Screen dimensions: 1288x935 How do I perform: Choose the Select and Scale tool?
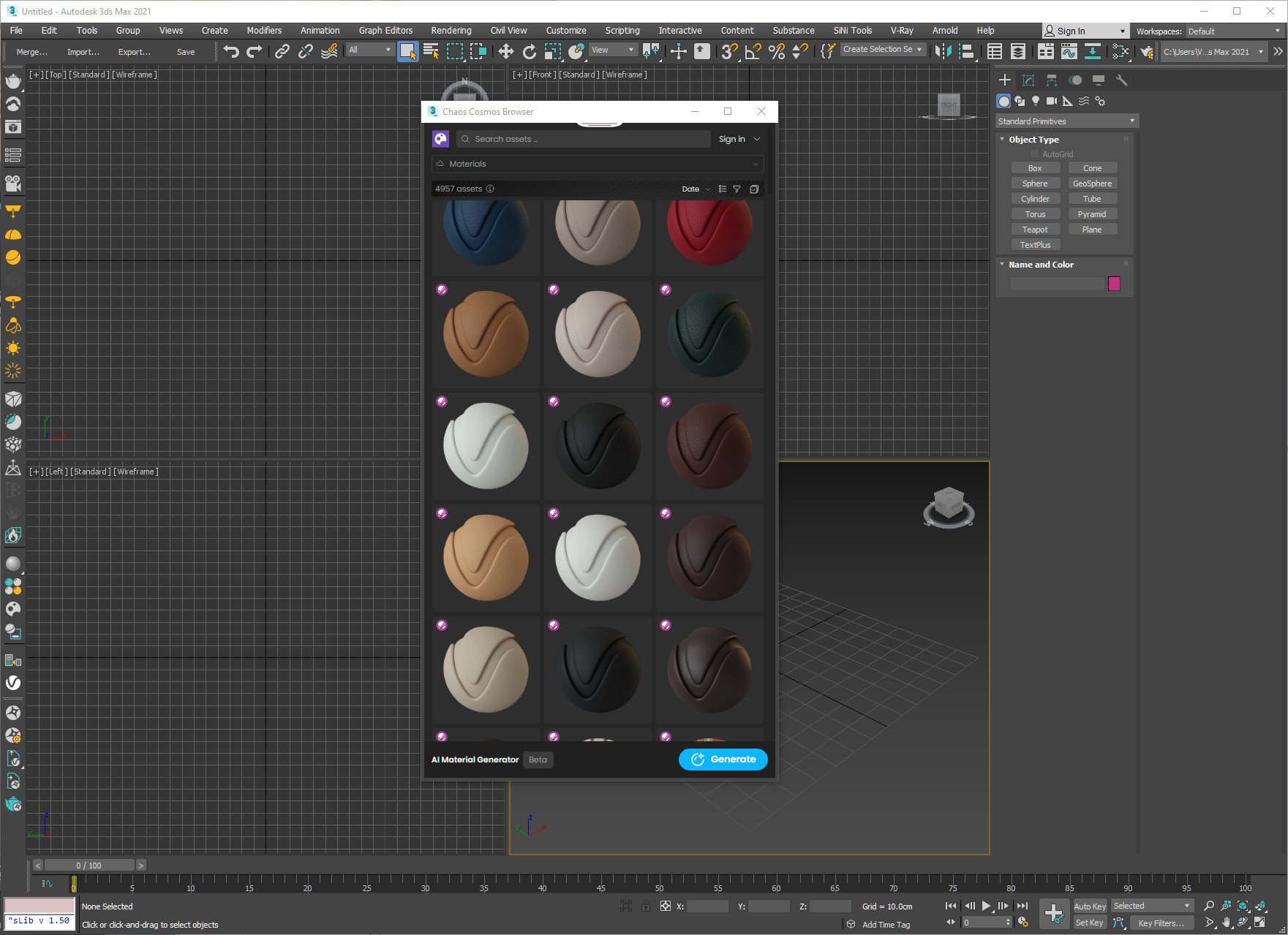tap(553, 51)
